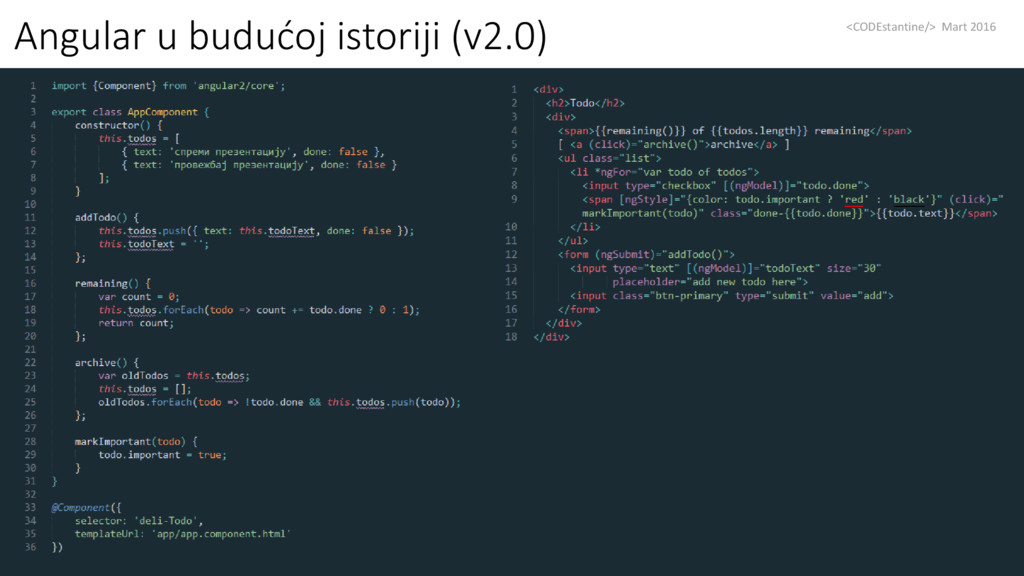Click the 'oldTodos.forEach(todo => !todo.done' line
The height and width of the screenshot is (576, 1024).
tap(280, 402)
